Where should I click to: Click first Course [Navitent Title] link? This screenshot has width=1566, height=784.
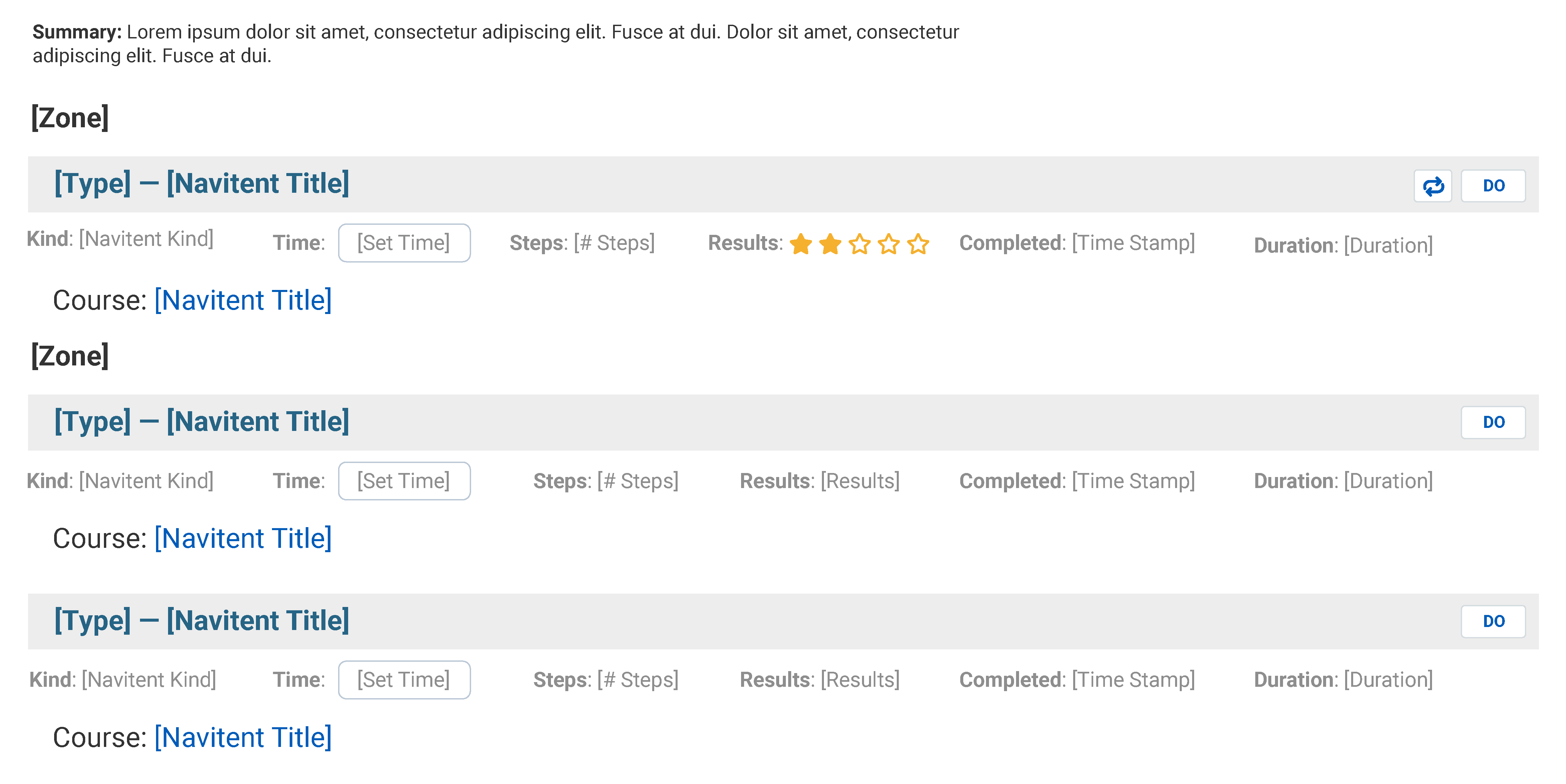243,300
